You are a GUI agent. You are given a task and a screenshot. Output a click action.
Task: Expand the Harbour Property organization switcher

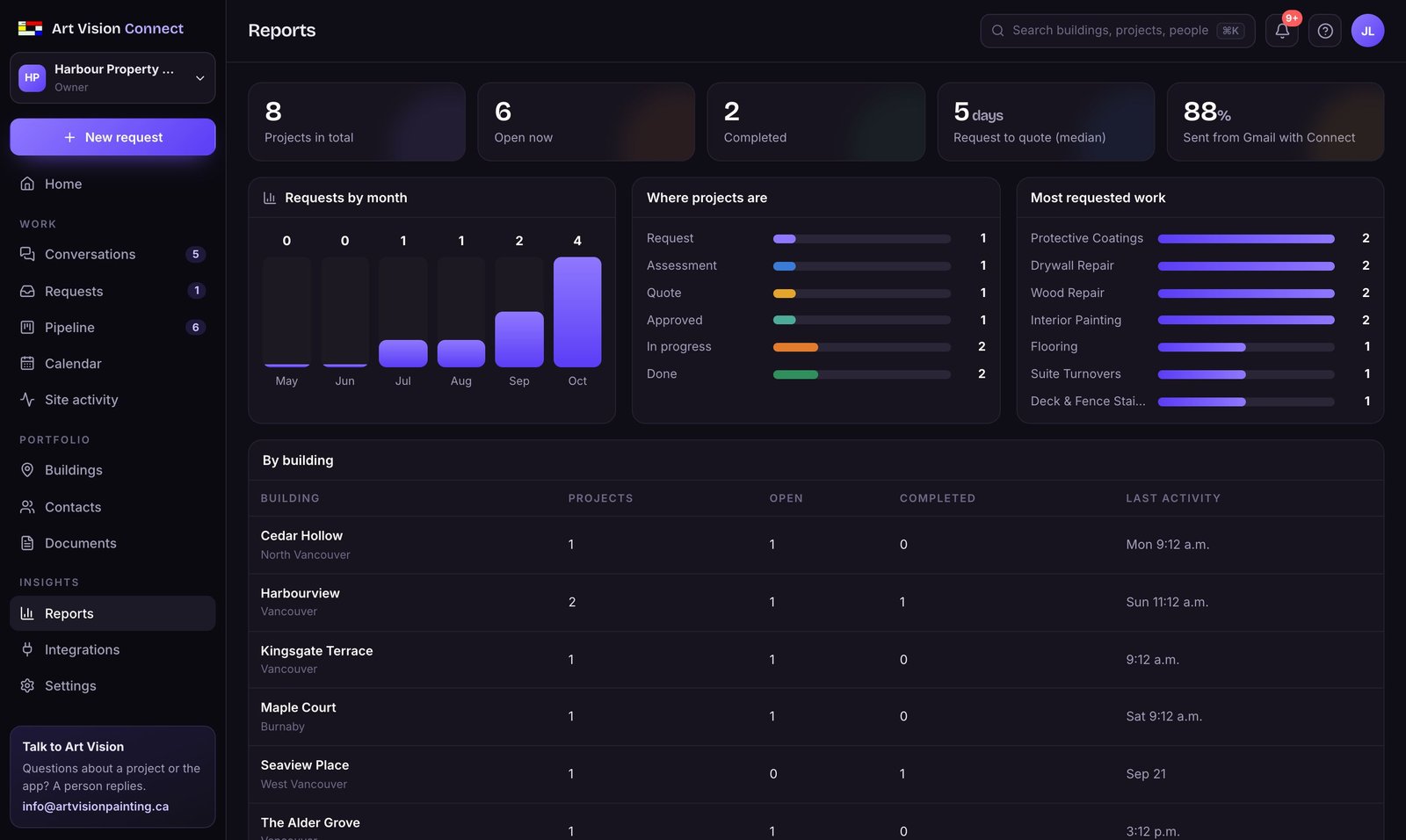click(x=112, y=77)
